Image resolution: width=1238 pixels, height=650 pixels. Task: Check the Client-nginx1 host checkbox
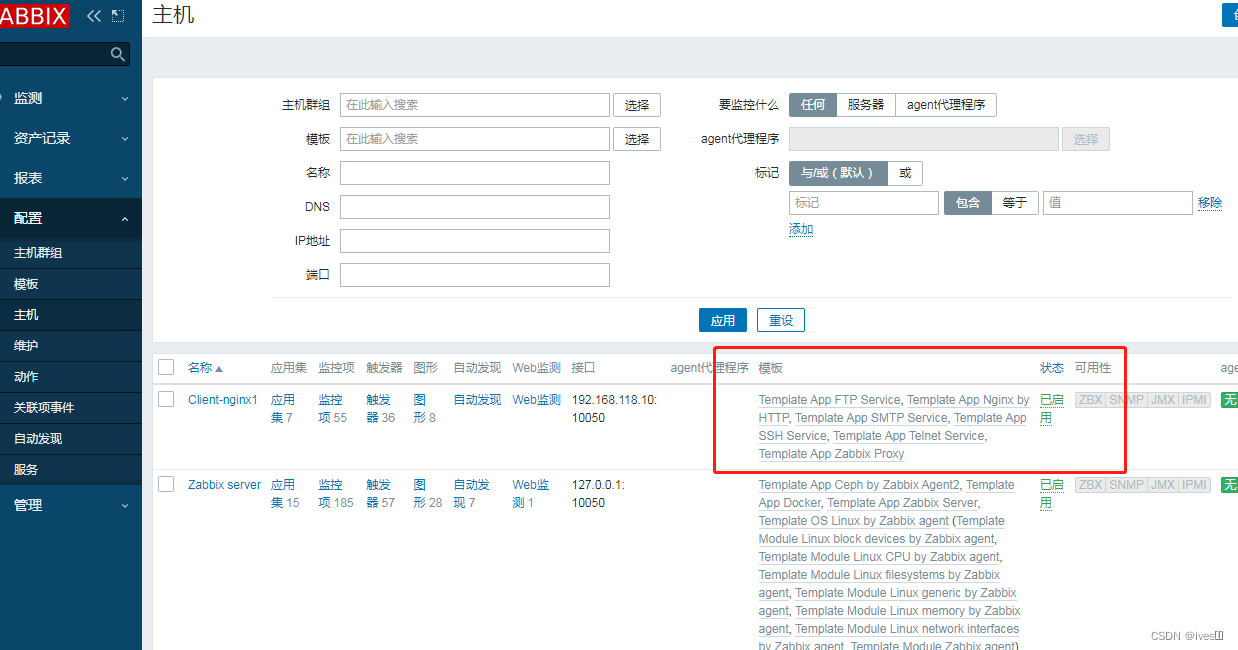[166, 399]
